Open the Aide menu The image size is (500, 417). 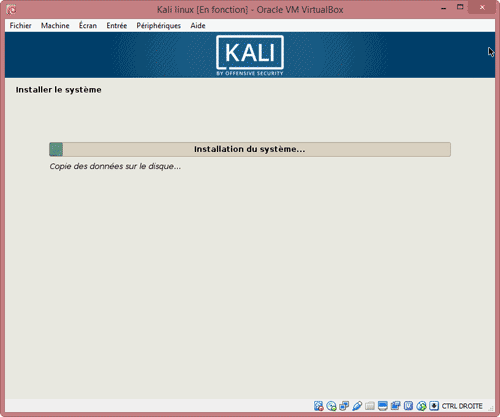198,26
